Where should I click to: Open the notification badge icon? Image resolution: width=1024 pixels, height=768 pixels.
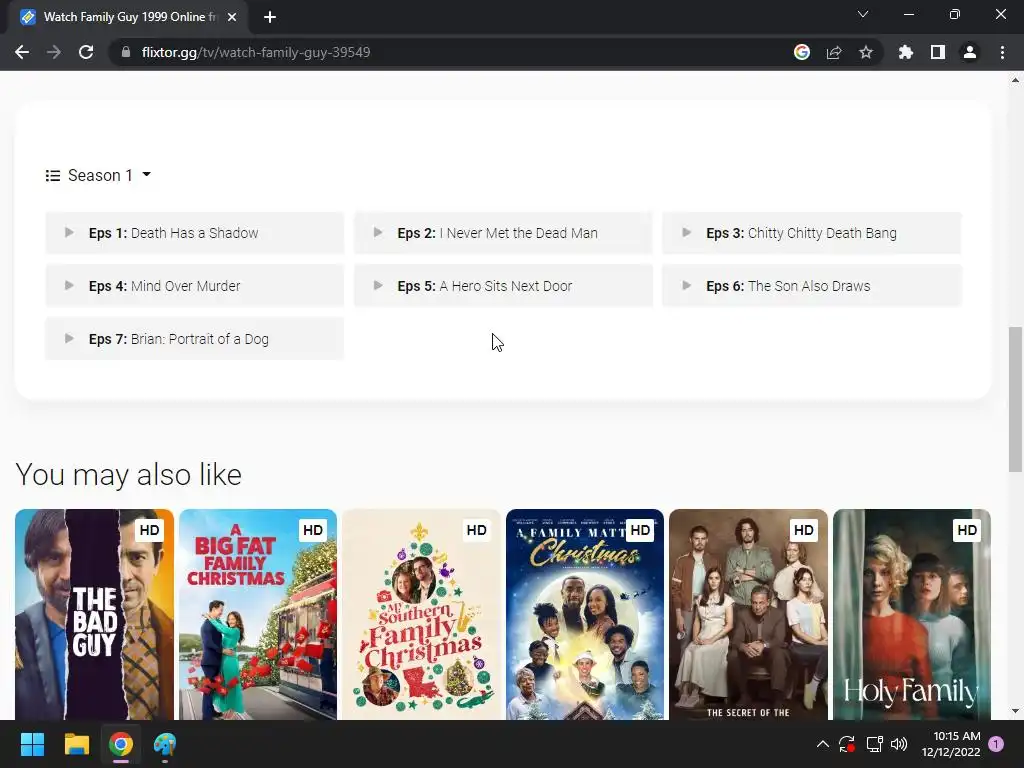[996, 744]
